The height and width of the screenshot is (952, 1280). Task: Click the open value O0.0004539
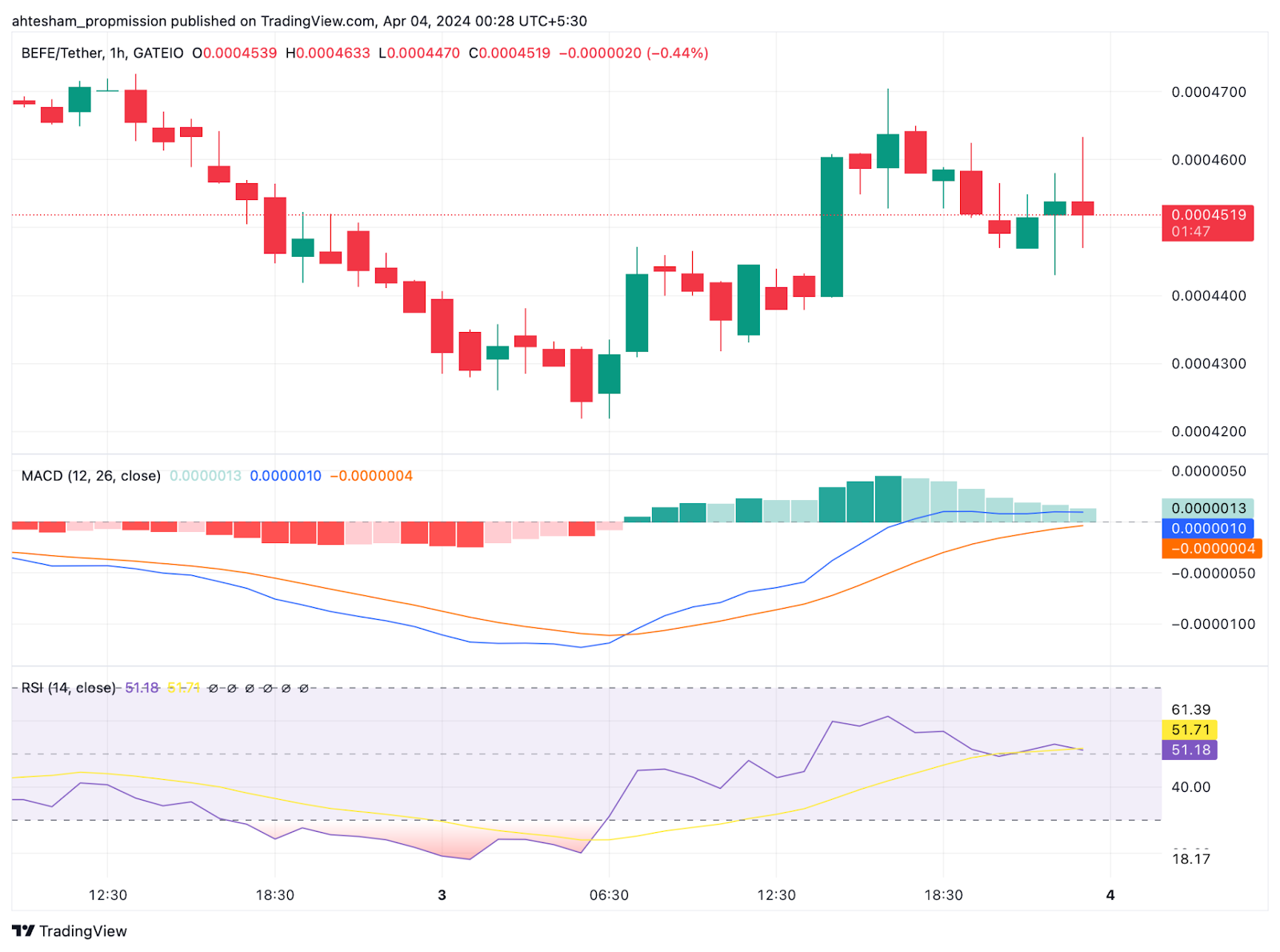(234, 53)
